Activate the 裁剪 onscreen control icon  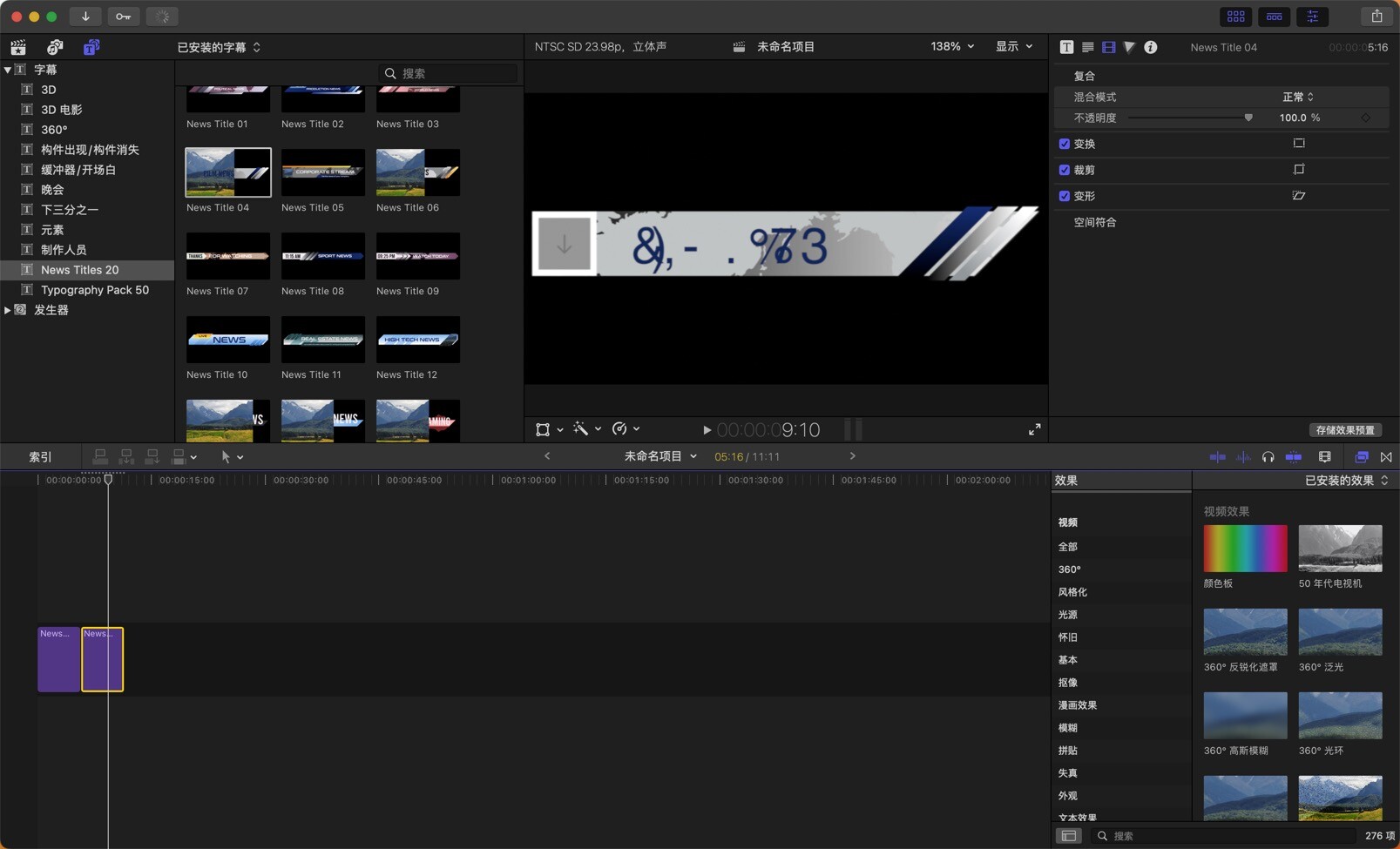(x=1299, y=169)
